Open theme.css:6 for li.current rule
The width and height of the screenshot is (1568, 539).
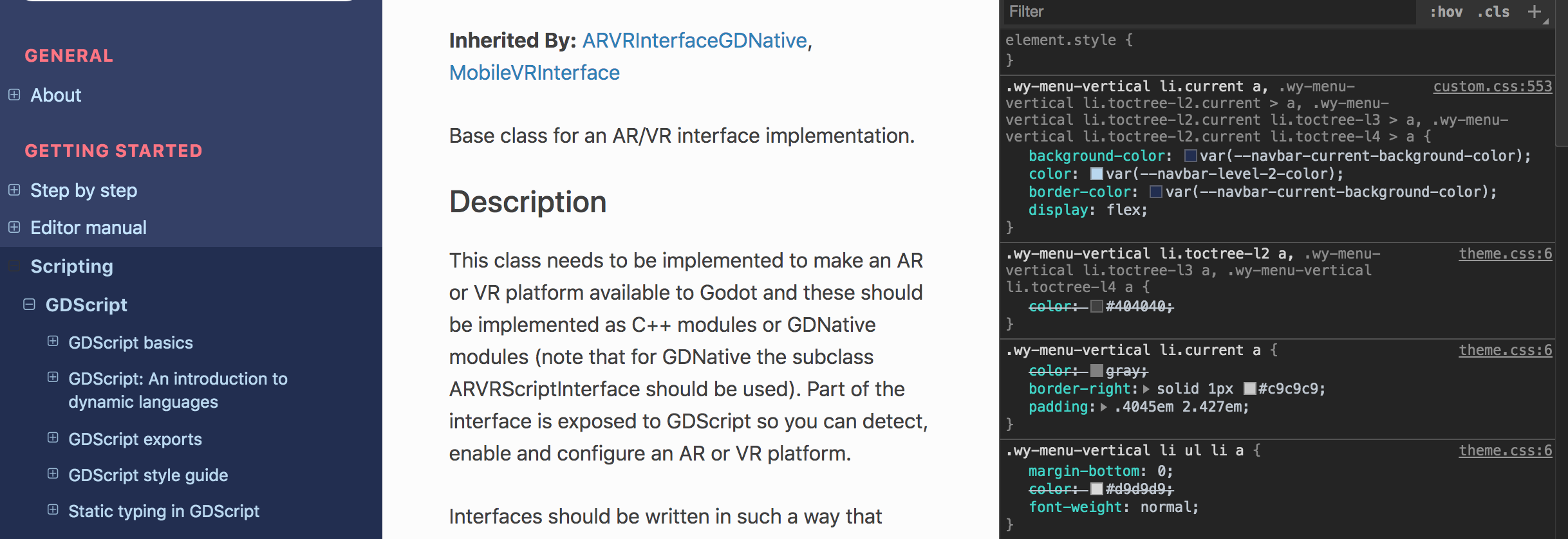(1505, 350)
